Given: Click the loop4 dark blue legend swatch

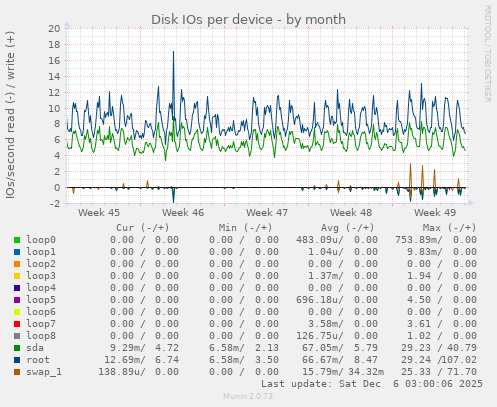Looking at the screenshot, I should (x=17, y=288).
